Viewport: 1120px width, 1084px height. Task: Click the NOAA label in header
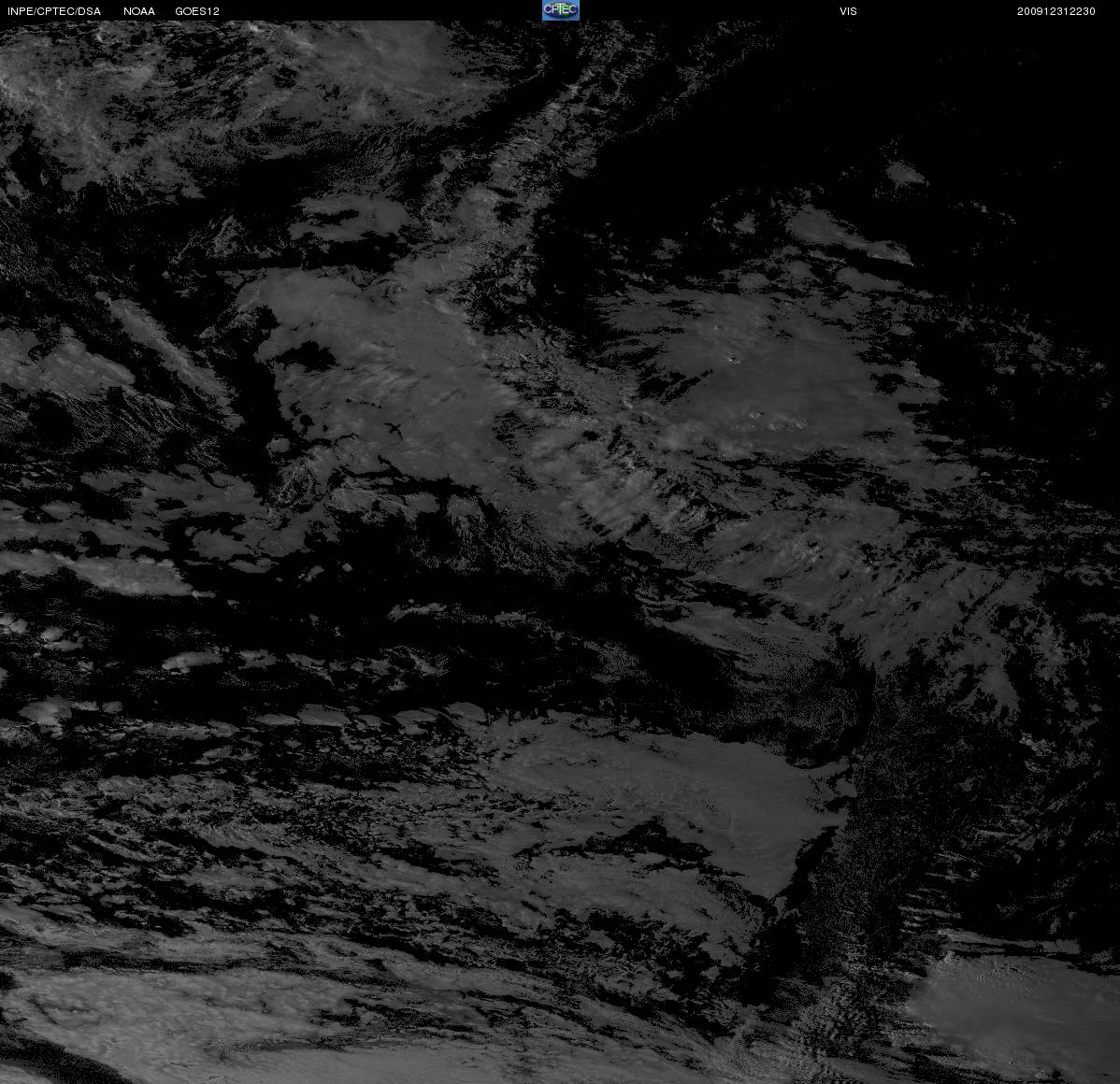[139, 11]
